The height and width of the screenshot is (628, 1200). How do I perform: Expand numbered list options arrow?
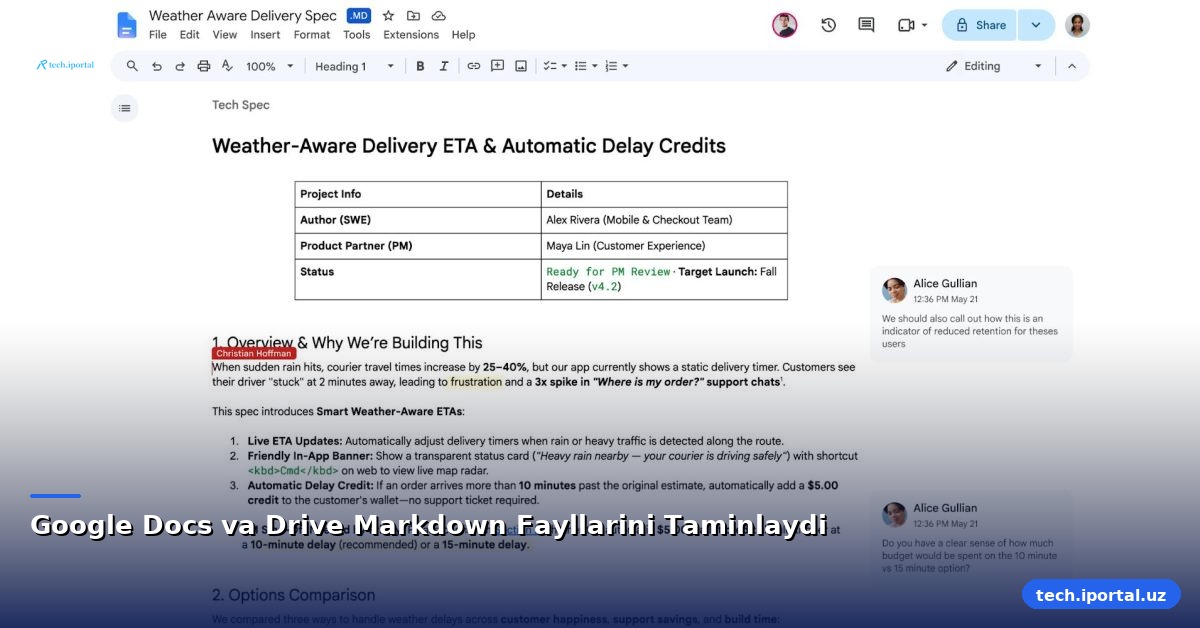626,66
